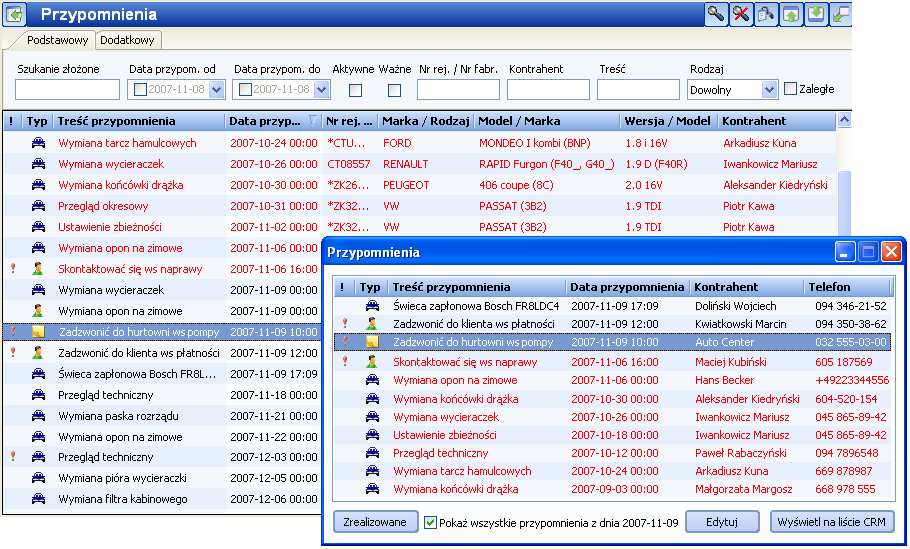Click the Kontrahent filter input field
The width and height of the screenshot is (910, 549).
tap(548, 90)
